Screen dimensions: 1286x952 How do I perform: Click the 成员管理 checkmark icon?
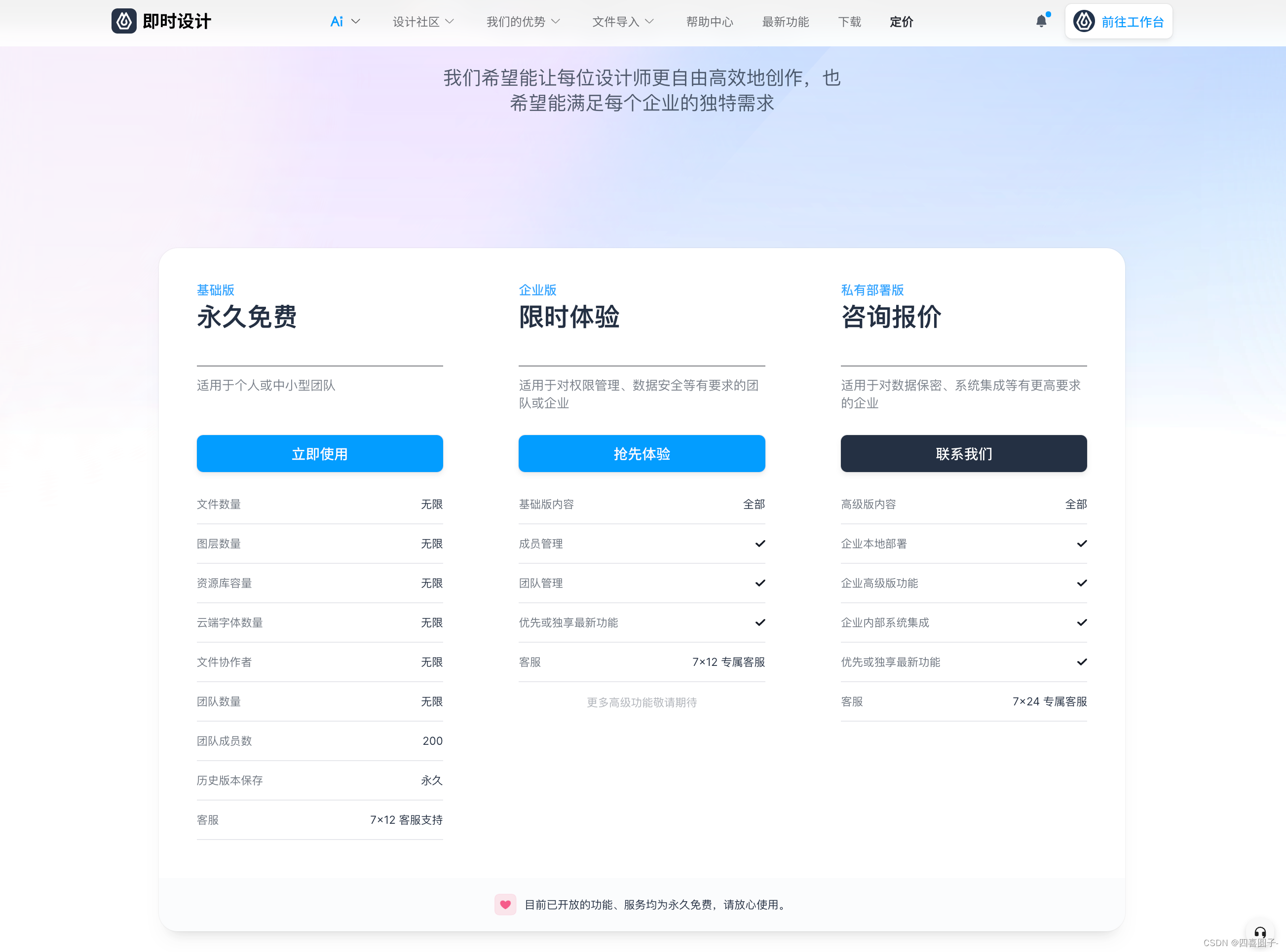[x=760, y=544]
